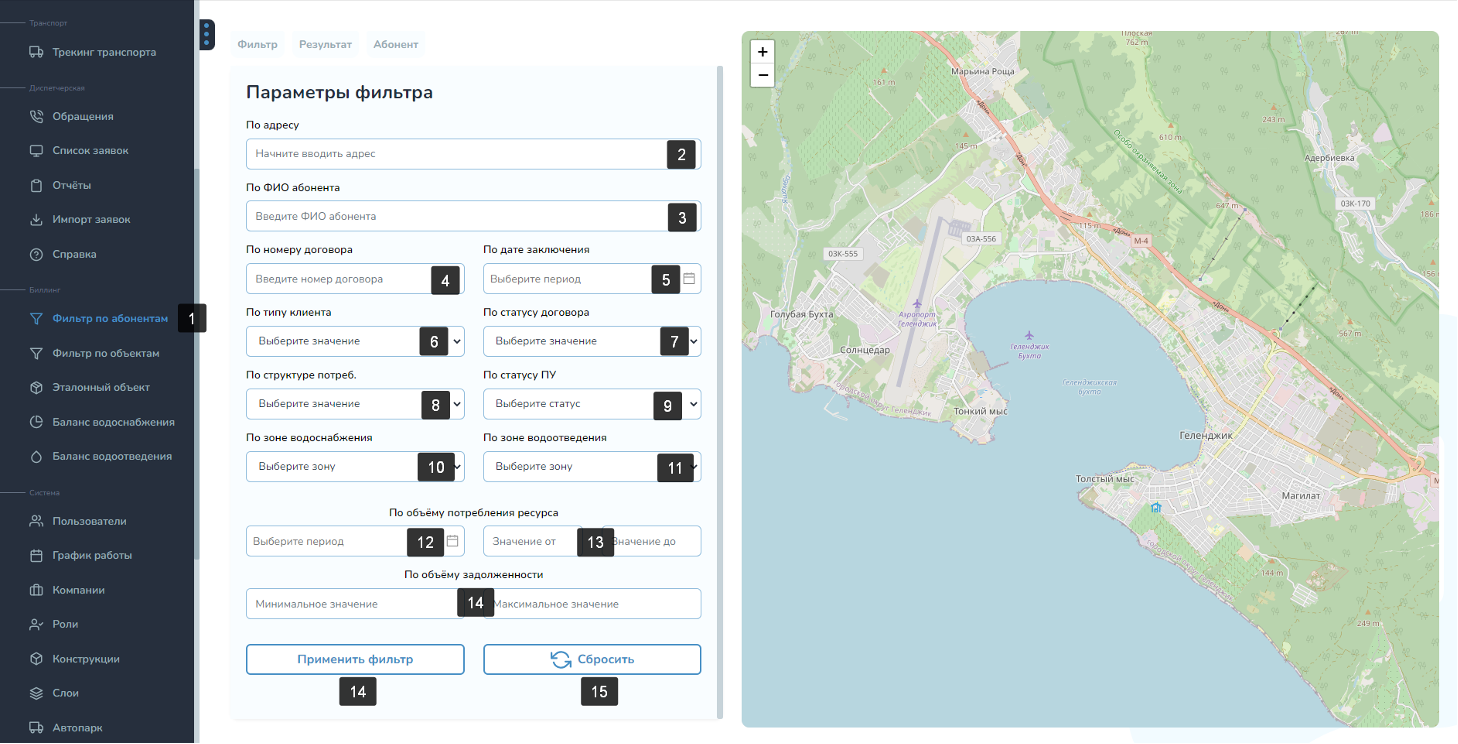Click the phone icon beside Обращения
Screen dimensions: 1458x744
point(36,116)
